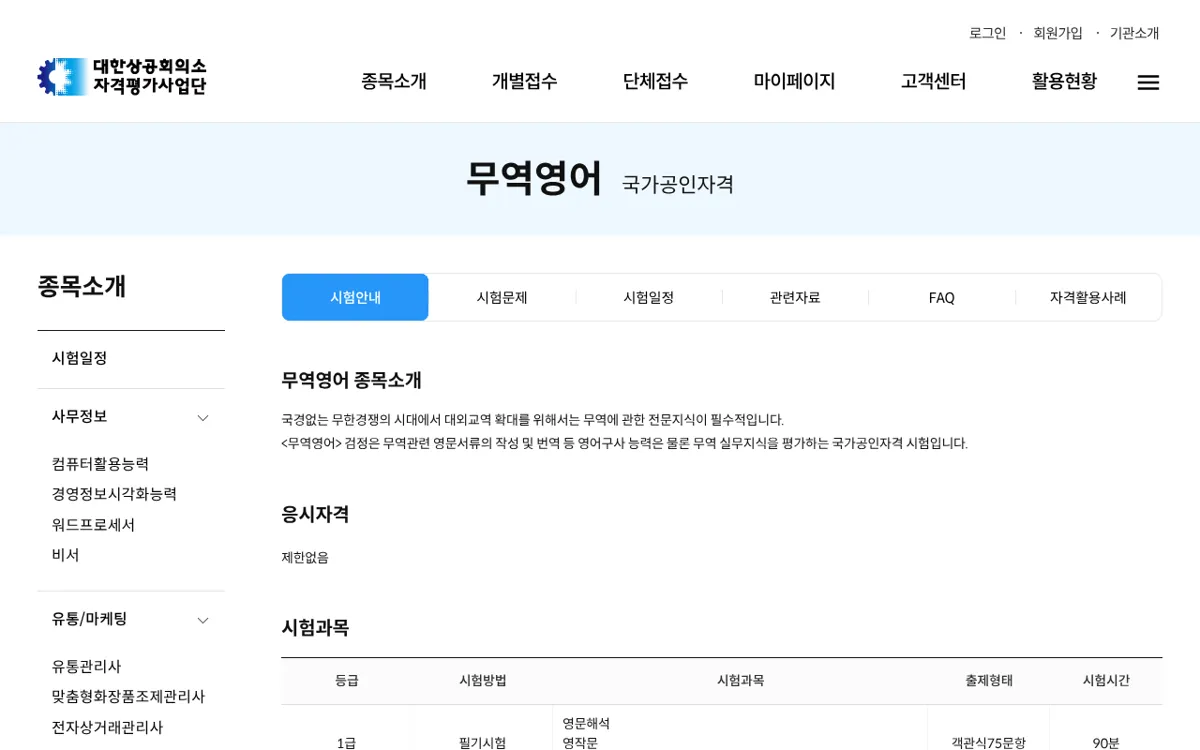Screen dimensions: 1200x750
Task: Click the 등급 table header
Action: pyautogui.click(x=347, y=680)
